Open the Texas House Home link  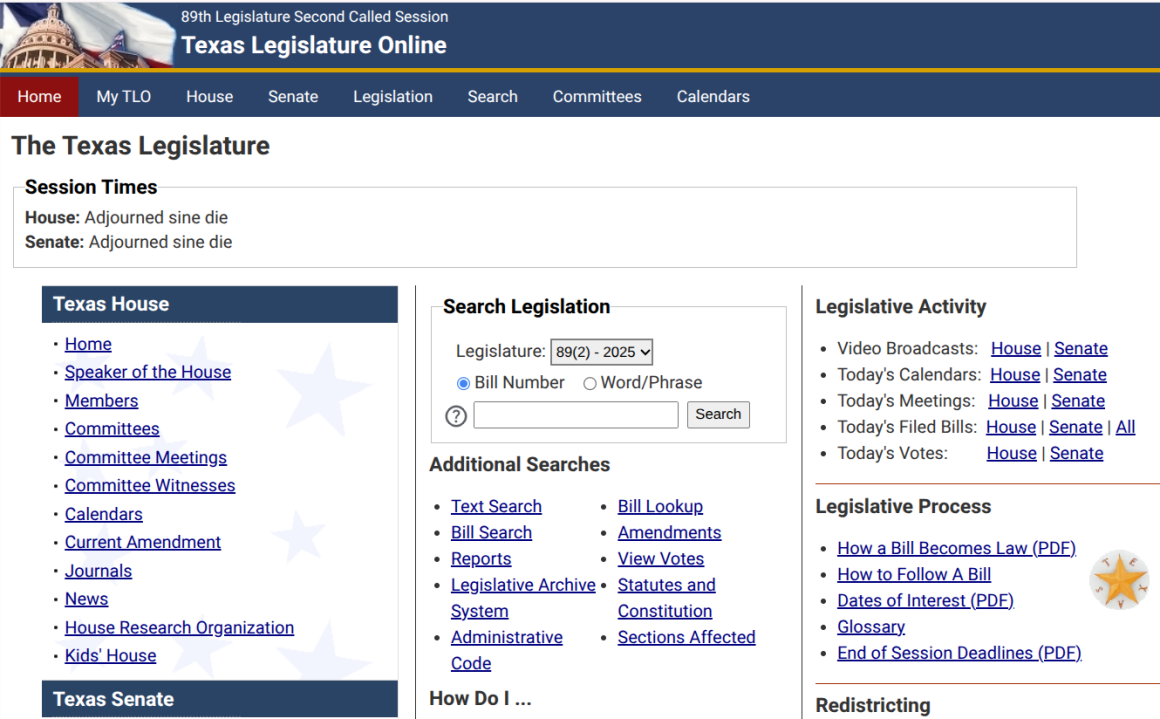pyautogui.click(x=88, y=344)
